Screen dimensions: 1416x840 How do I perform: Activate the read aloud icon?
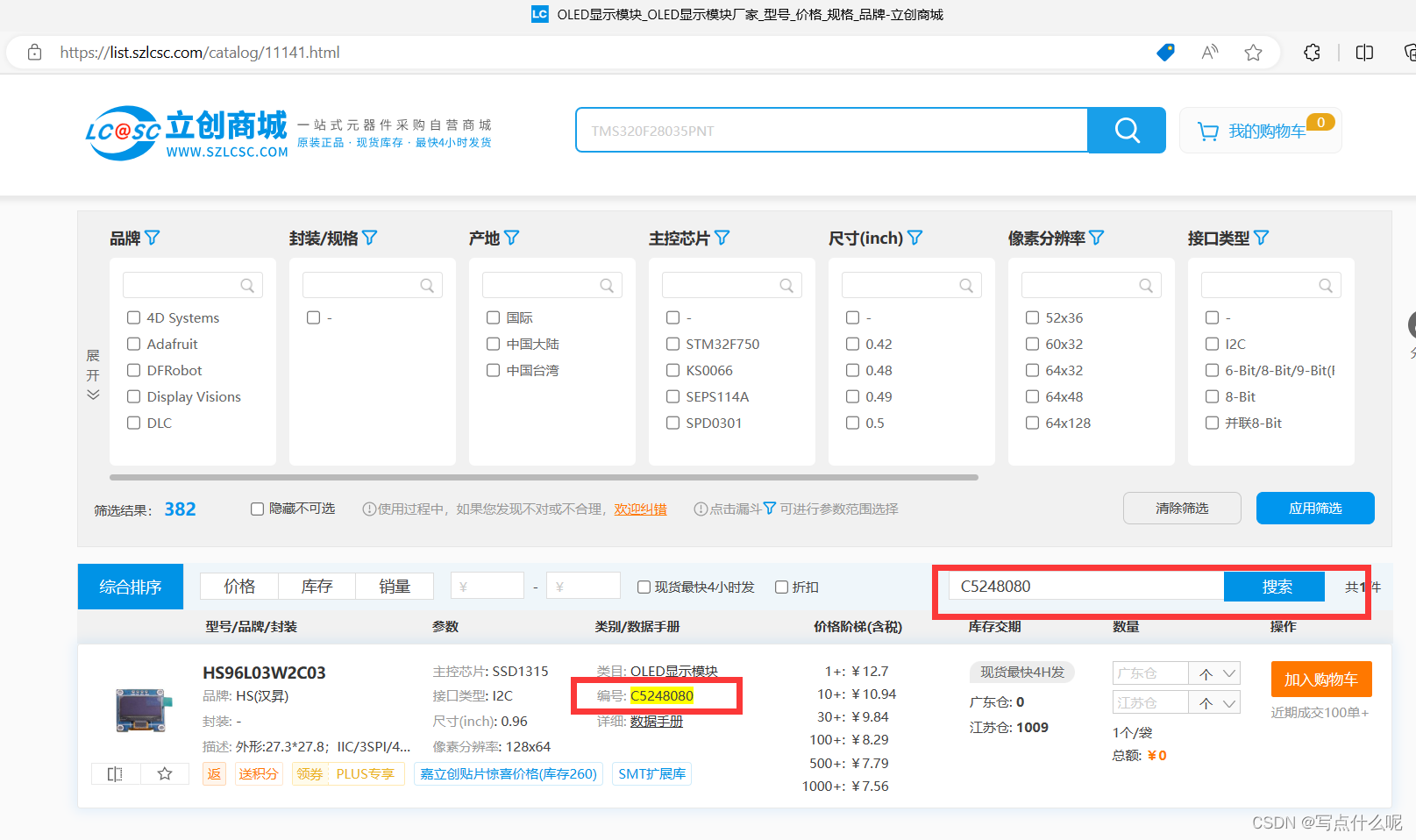1210,53
